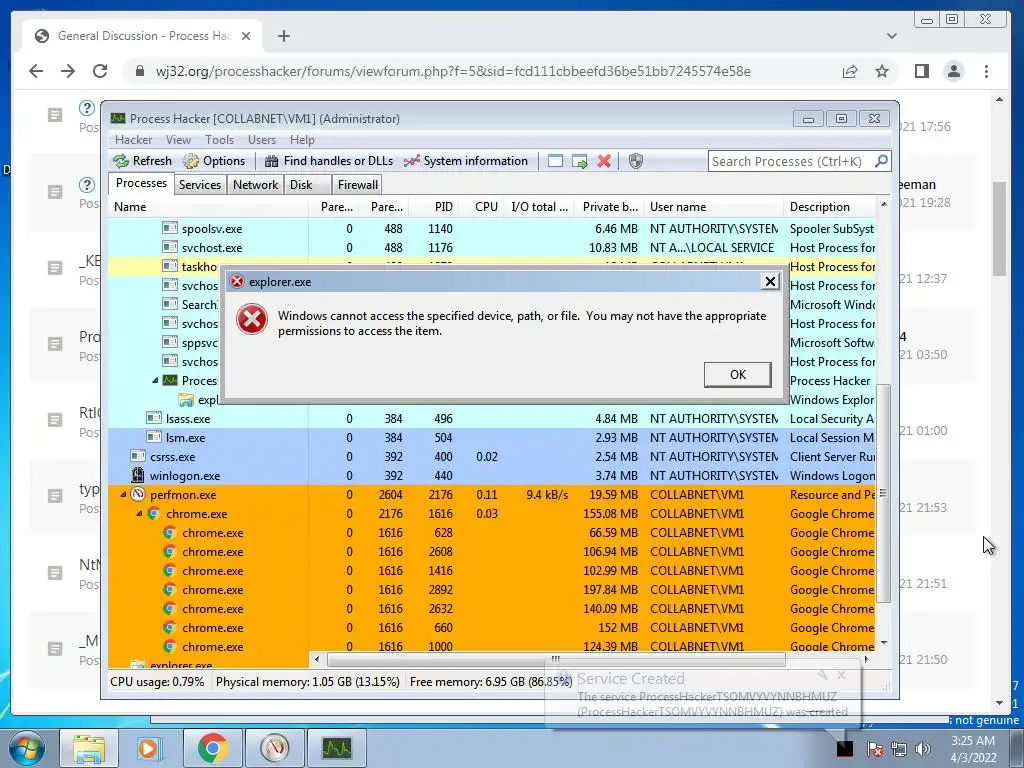The width and height of the screenshot is (1024, 768).
Task: Collapse the parent chrome.exe tree node
Action: click(x=138, y=513)
